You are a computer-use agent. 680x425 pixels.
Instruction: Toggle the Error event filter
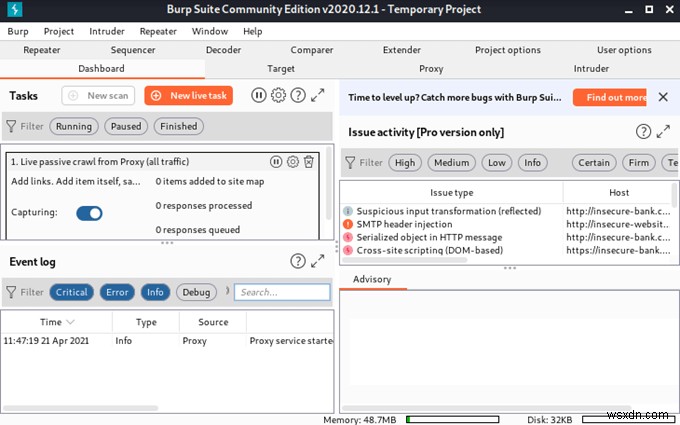pyautogui.click(x=117, y=292)
